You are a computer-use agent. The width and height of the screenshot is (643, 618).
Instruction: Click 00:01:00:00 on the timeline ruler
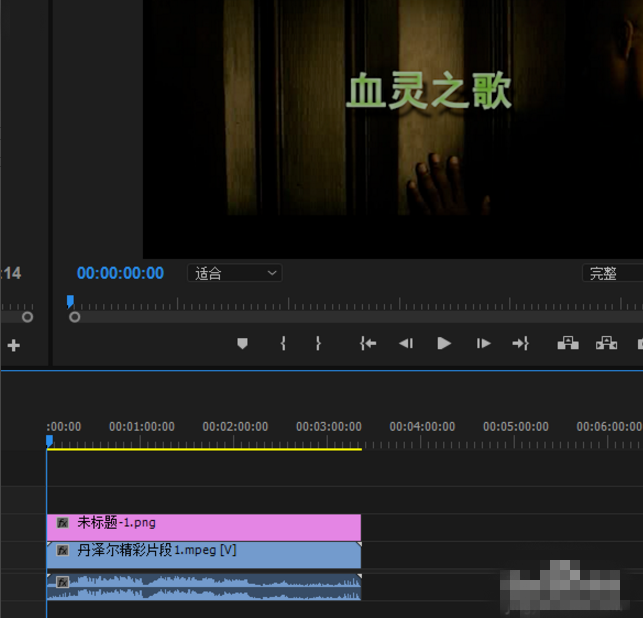(142, 427)
